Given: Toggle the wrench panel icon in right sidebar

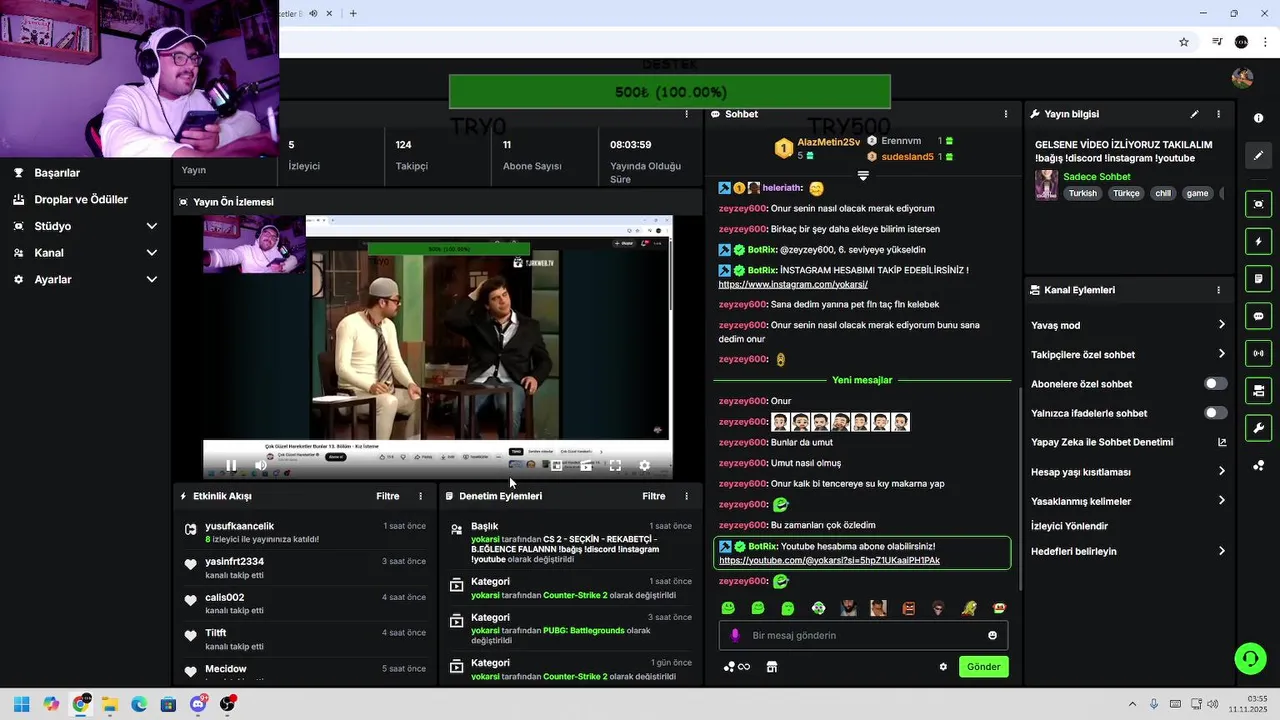Looking at the screenshot, I should [x=1258, y=428].
